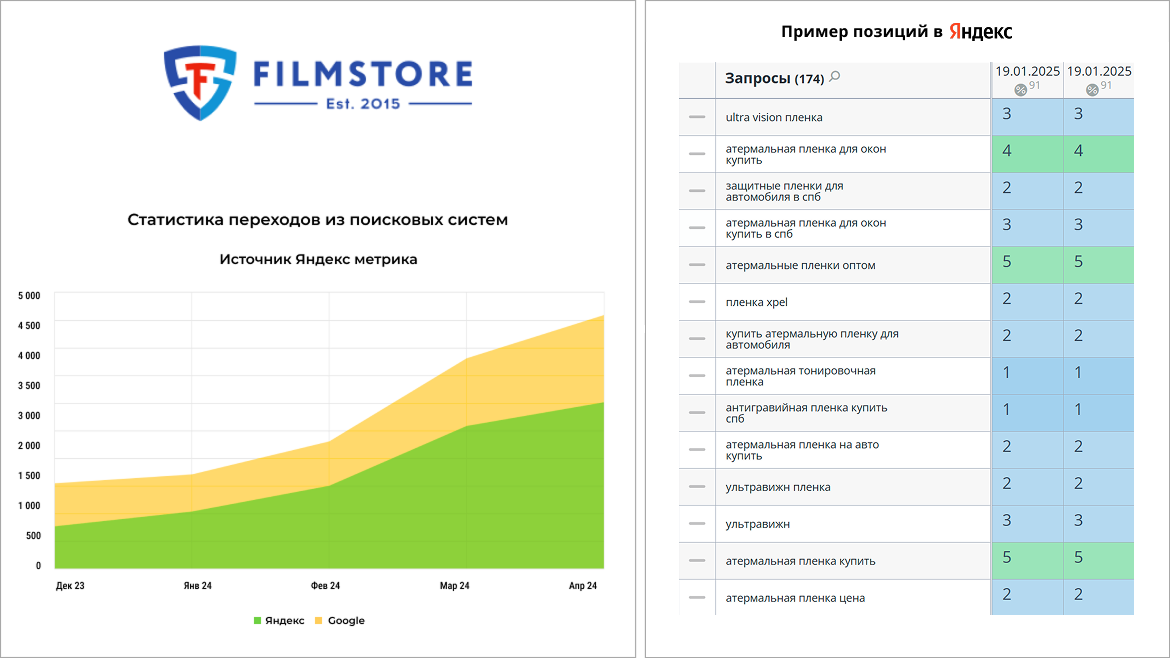Viewport: 1170px width, 658px height.
Task: Open the first 19.01.2025 date column header
Action: click(x=1027, y=71)
